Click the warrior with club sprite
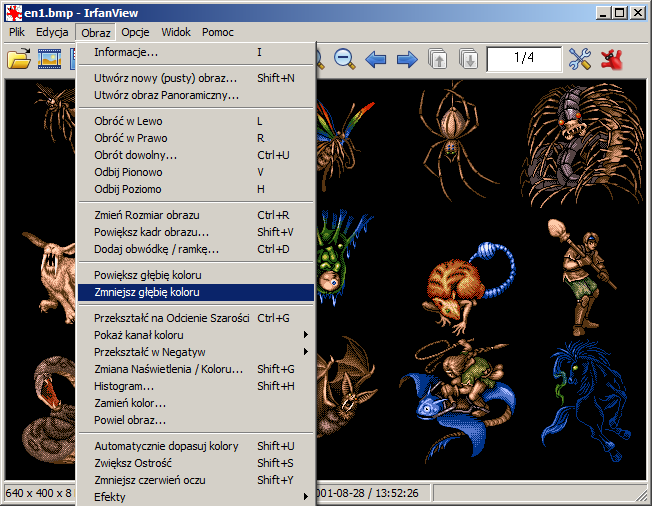 pyautogui.click(x=582, y=276)
